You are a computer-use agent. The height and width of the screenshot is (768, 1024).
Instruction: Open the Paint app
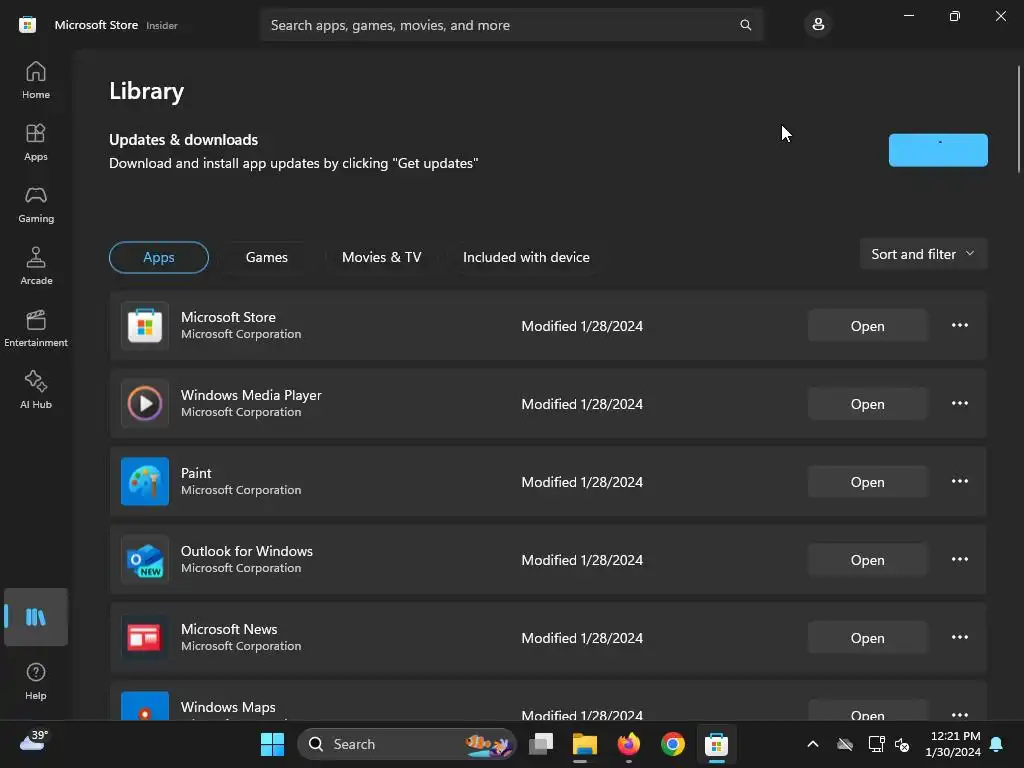click(x=867, y=482)
